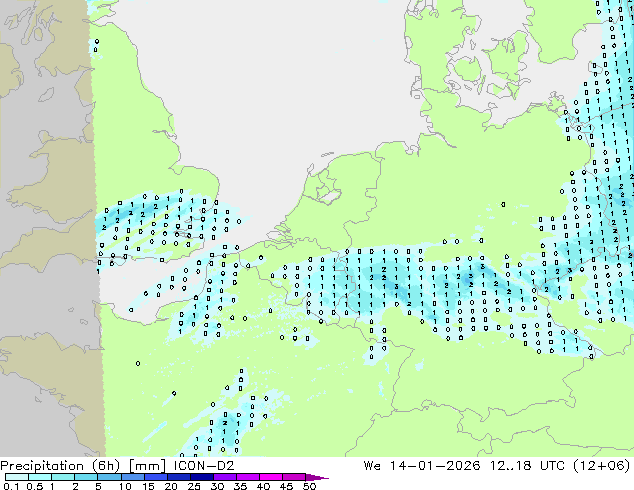This screenshot has width=634, height=490.
Task: Select the 2–5 mm legend swatch
Action: [x=86, y=477]
